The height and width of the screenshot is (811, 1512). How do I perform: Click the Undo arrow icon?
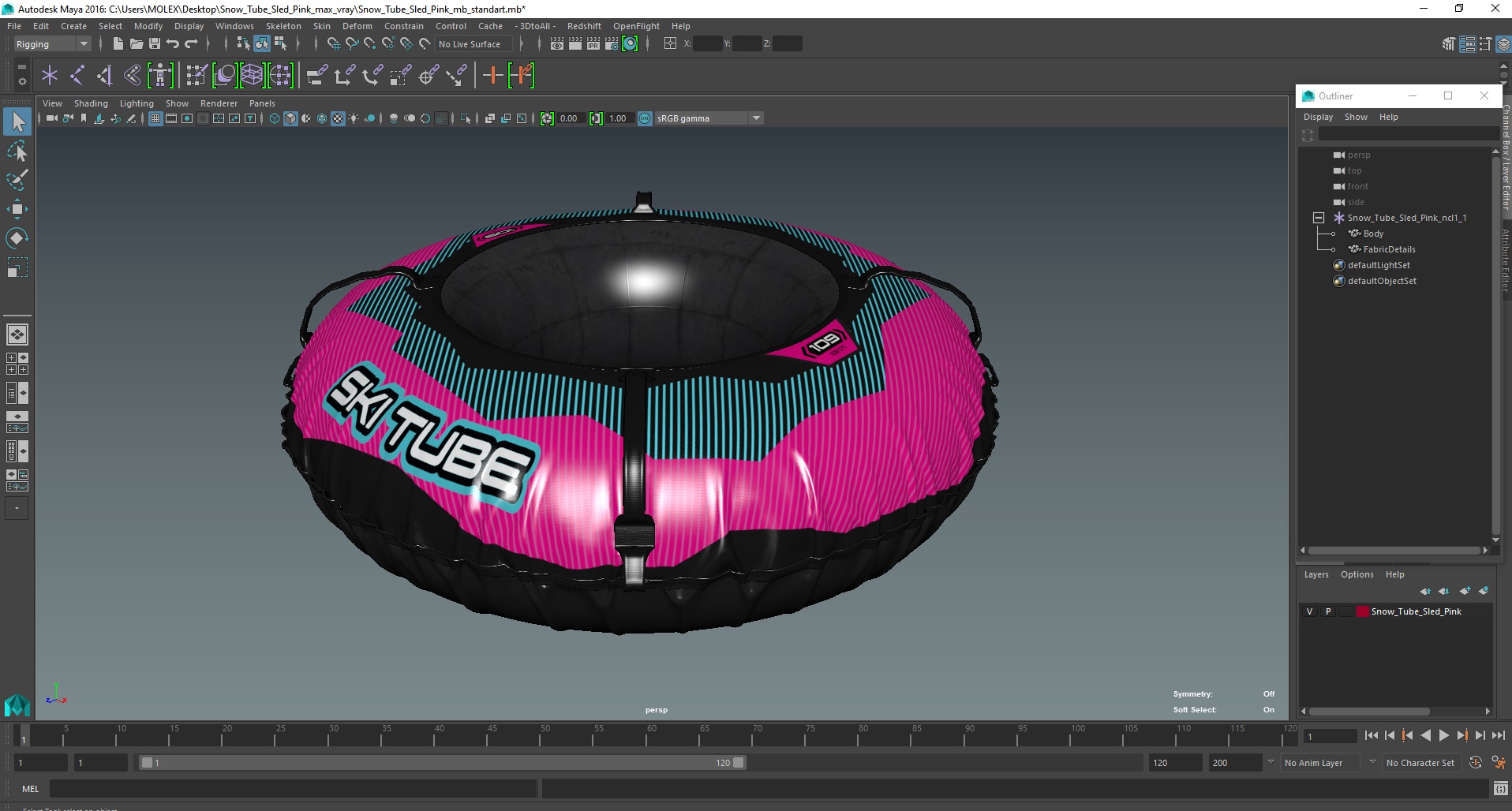[172, 43]
